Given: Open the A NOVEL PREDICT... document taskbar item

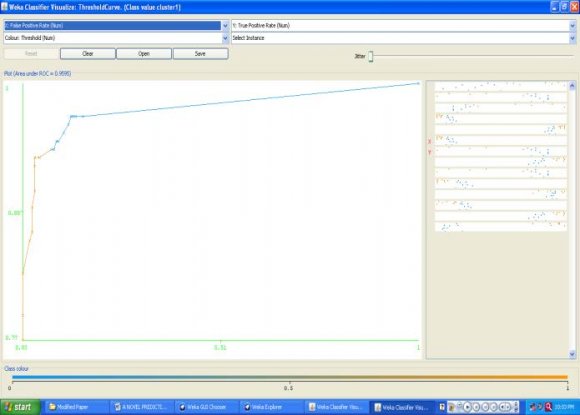Looking at the screenshot, I should pos(142,407).
